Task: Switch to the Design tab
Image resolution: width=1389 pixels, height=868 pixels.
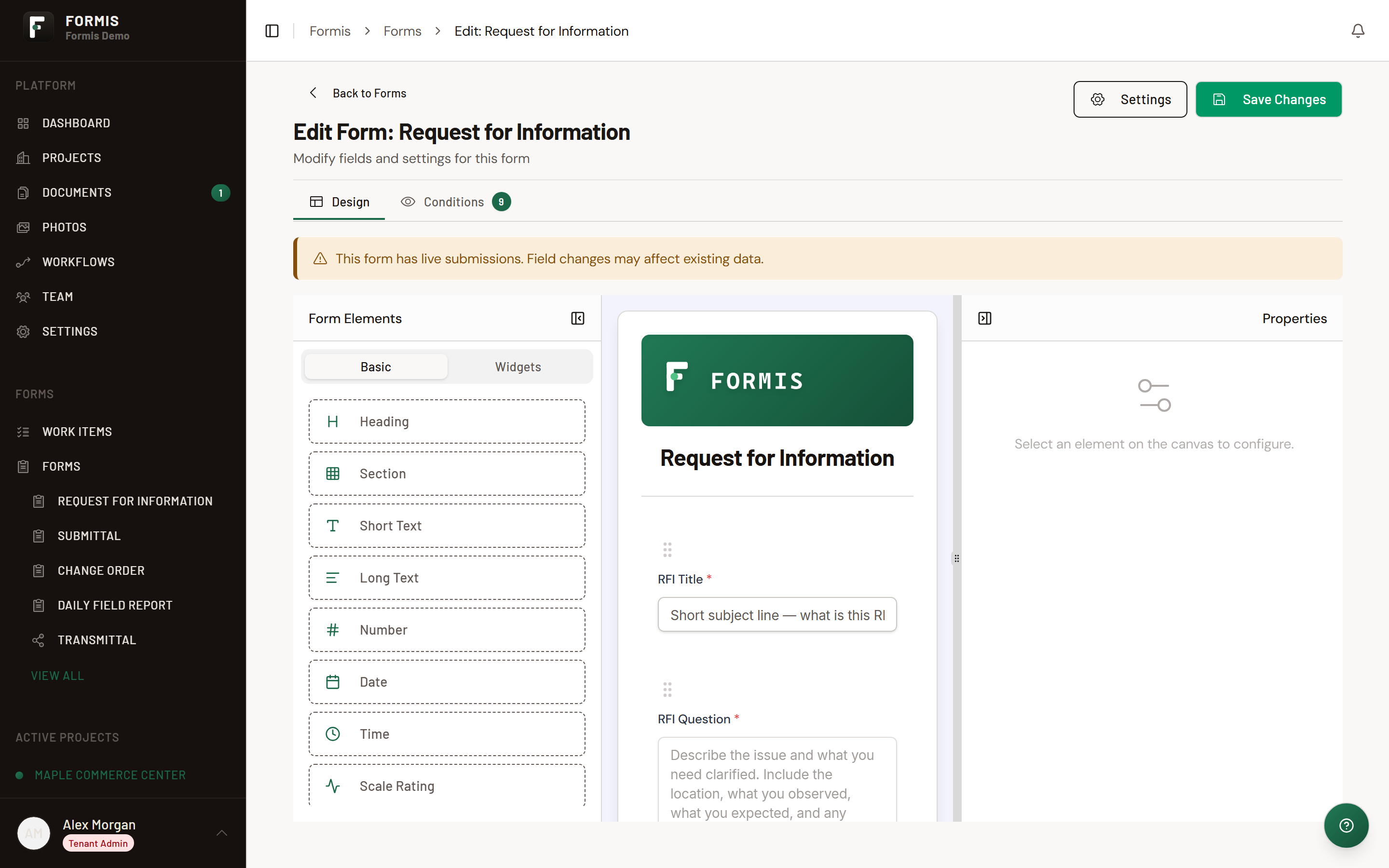Action: click(339, 202)
